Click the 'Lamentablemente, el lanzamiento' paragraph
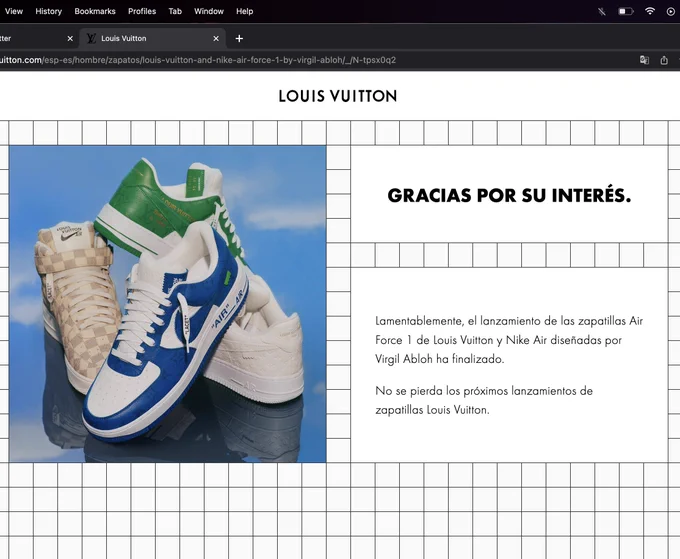This screenshot has height=559, width=680. 509,340
